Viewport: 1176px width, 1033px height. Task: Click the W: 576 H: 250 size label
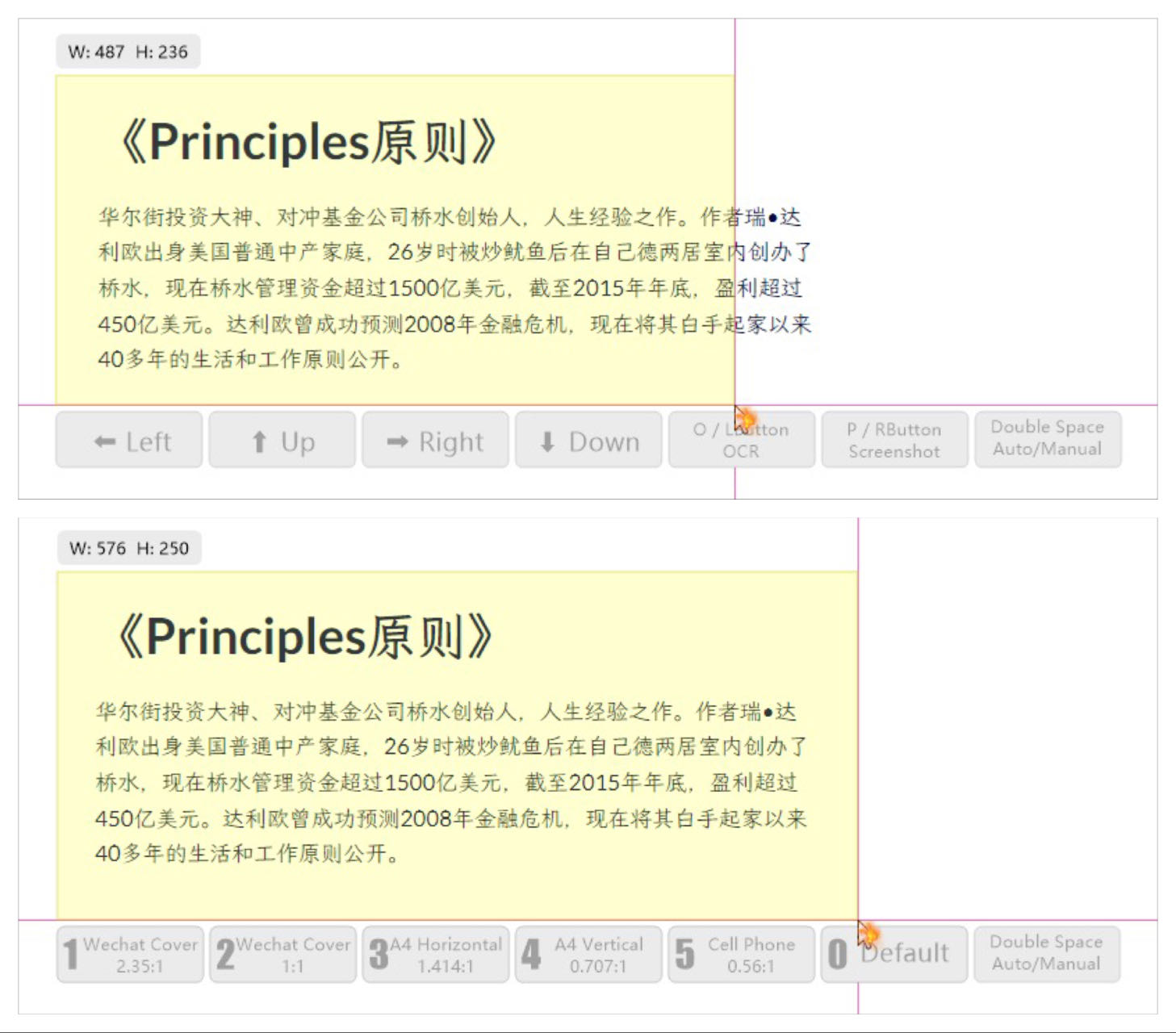click(129, 549)
